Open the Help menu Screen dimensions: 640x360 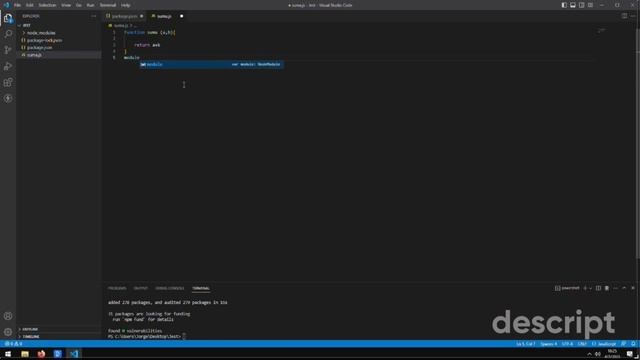(x=125, y=5)
